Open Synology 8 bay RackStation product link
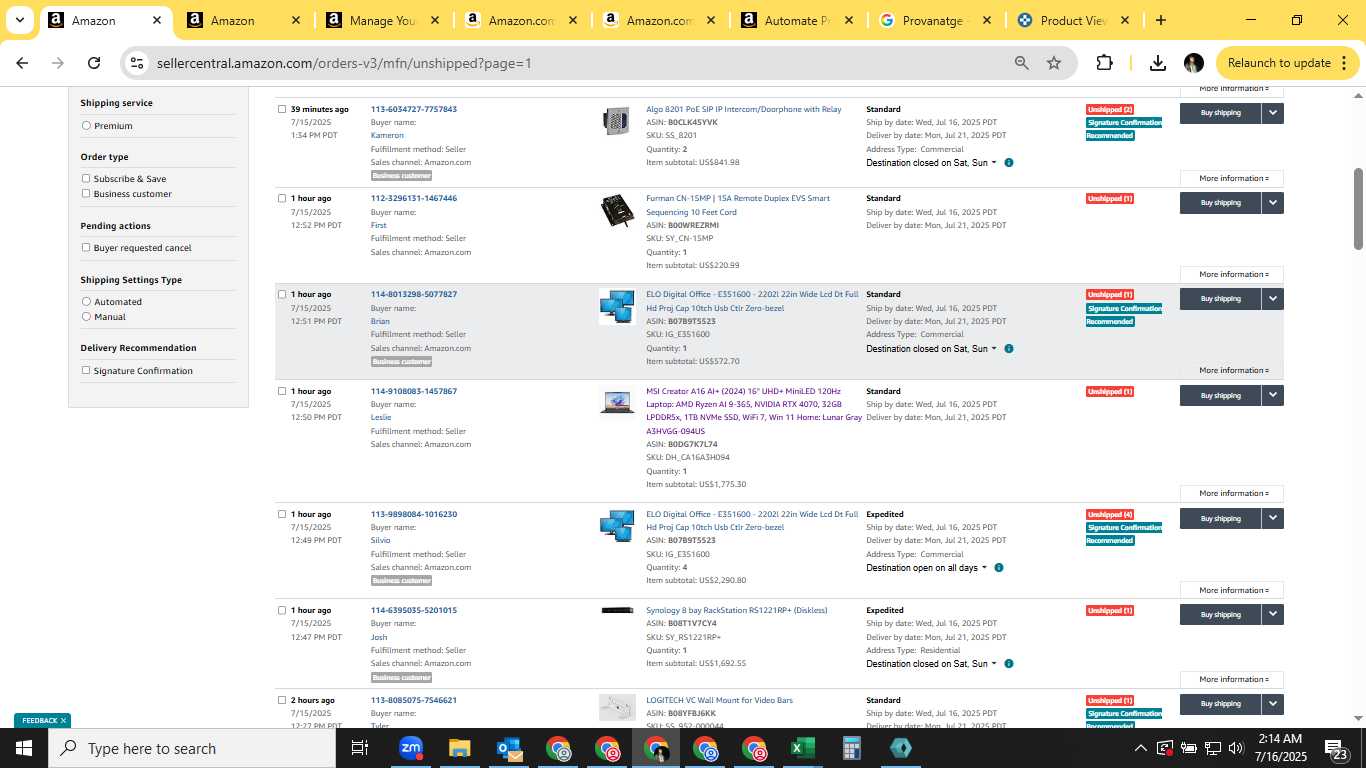The width and height of the screenshot is (1366, 768). tap(737, 611)
